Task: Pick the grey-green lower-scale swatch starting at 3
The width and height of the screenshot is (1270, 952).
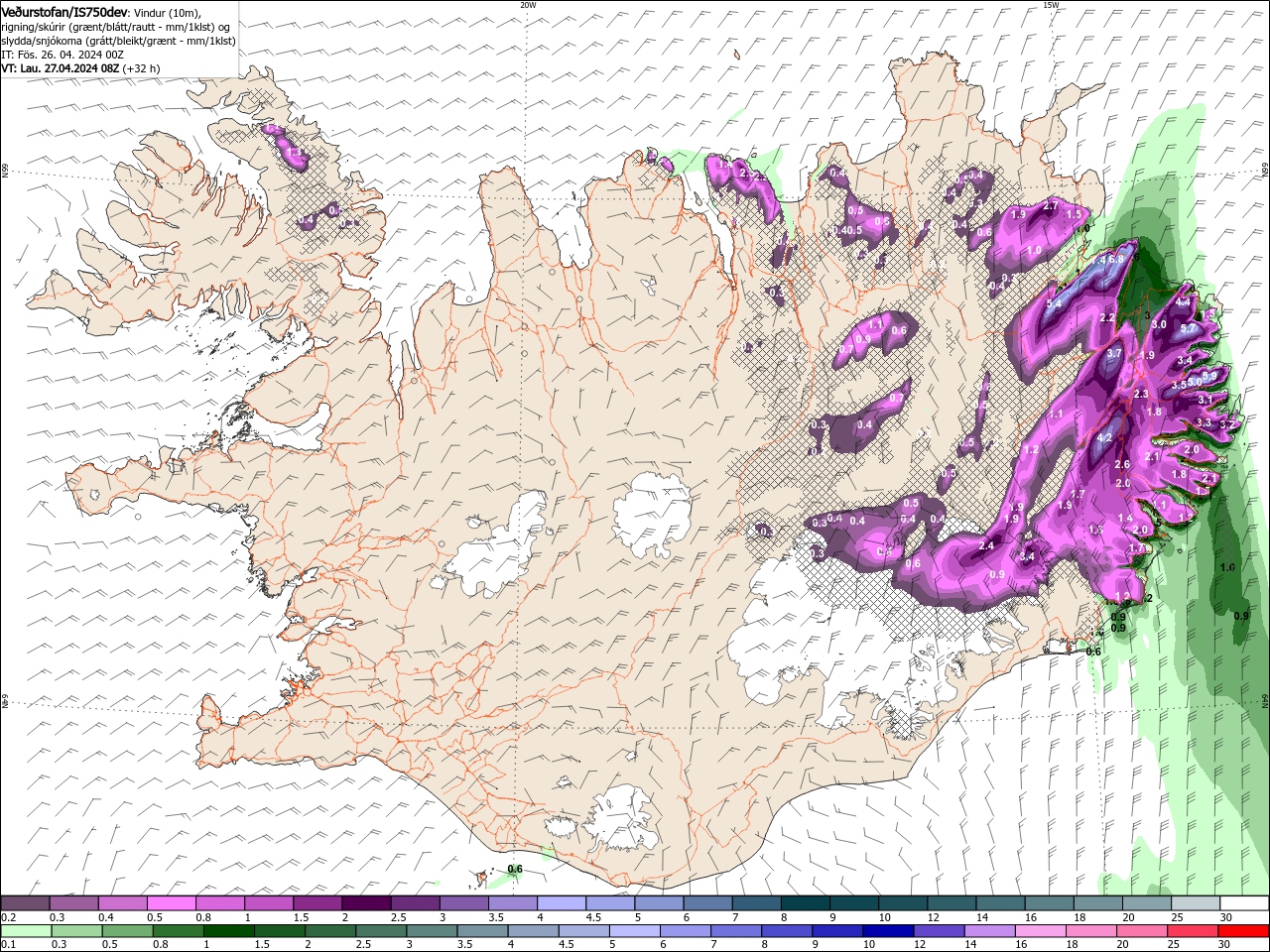Action: coord(432,931)
